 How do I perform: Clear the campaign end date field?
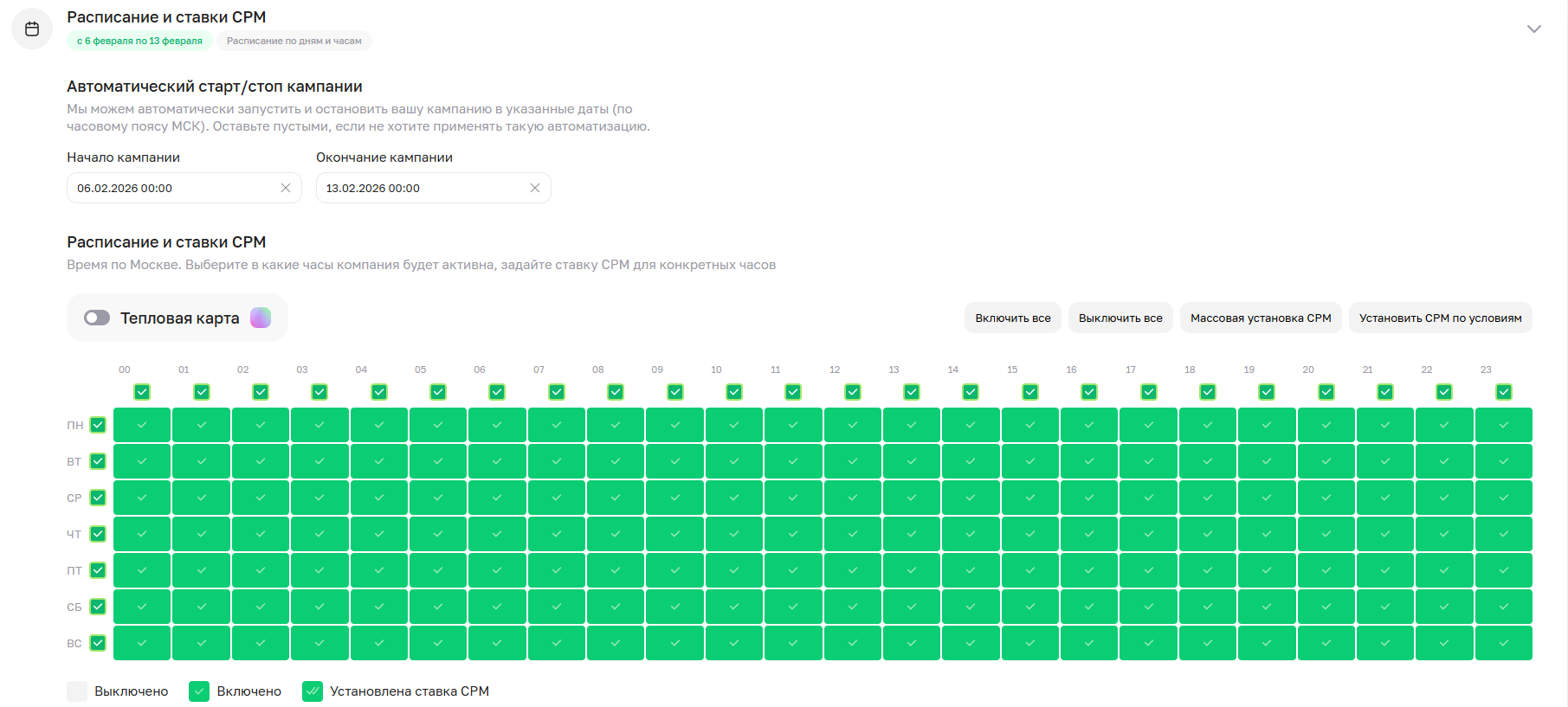point(534,188)
